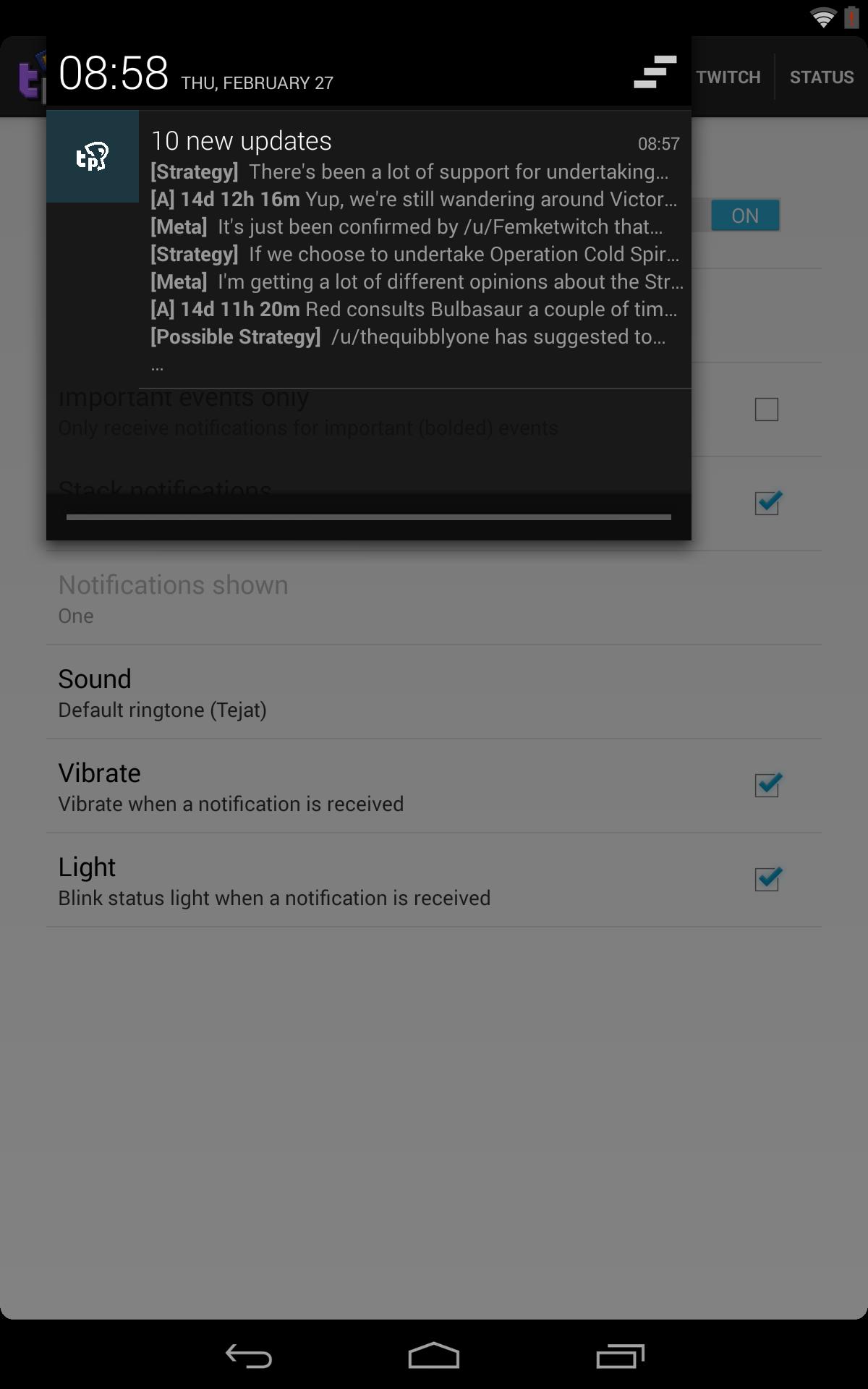Screen dimensions: 868x1389
Task: Toggle the Vibrate checkbox
Action: pos(767,785)
